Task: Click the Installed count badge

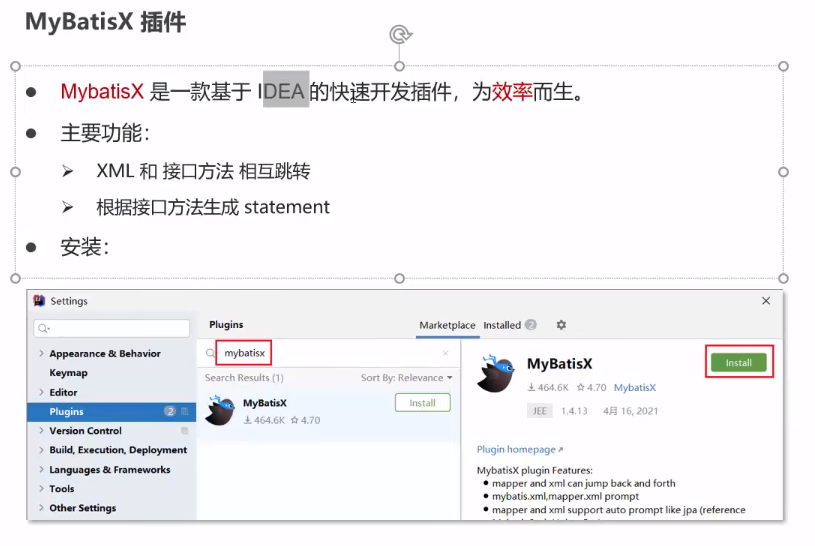Action: click(531, 325)
